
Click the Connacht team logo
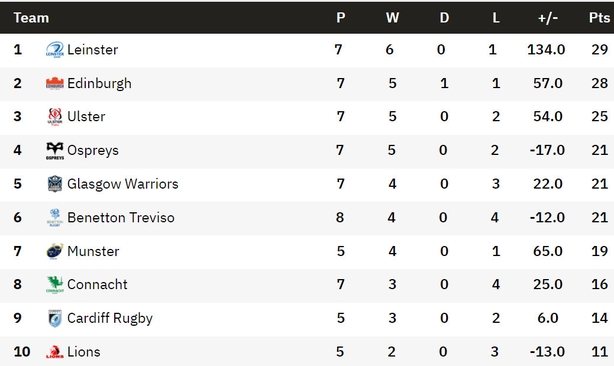[x=55, y=285]
